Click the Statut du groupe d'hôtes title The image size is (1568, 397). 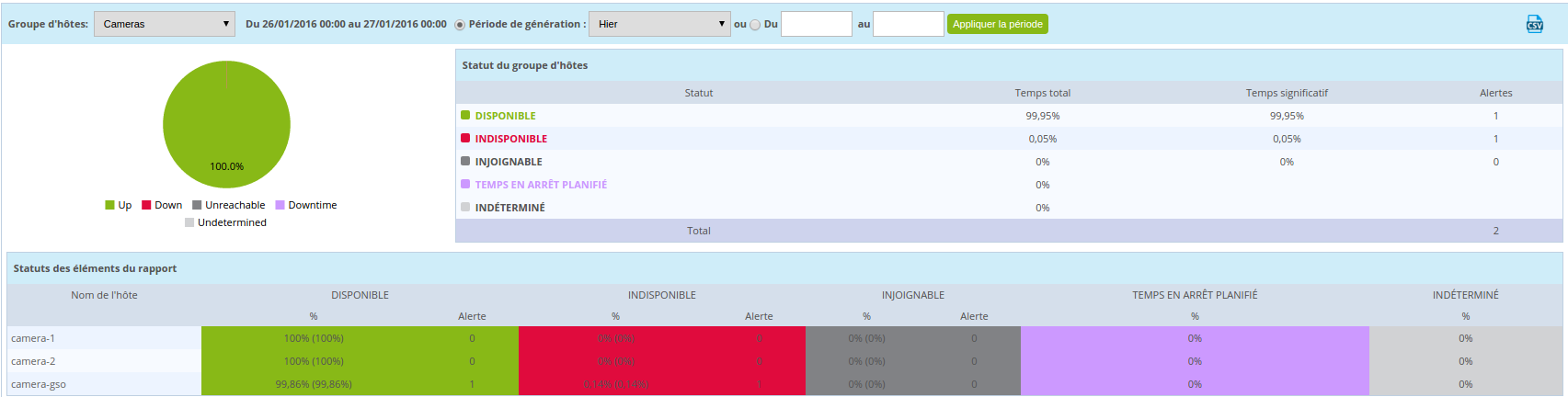[524, 65]
